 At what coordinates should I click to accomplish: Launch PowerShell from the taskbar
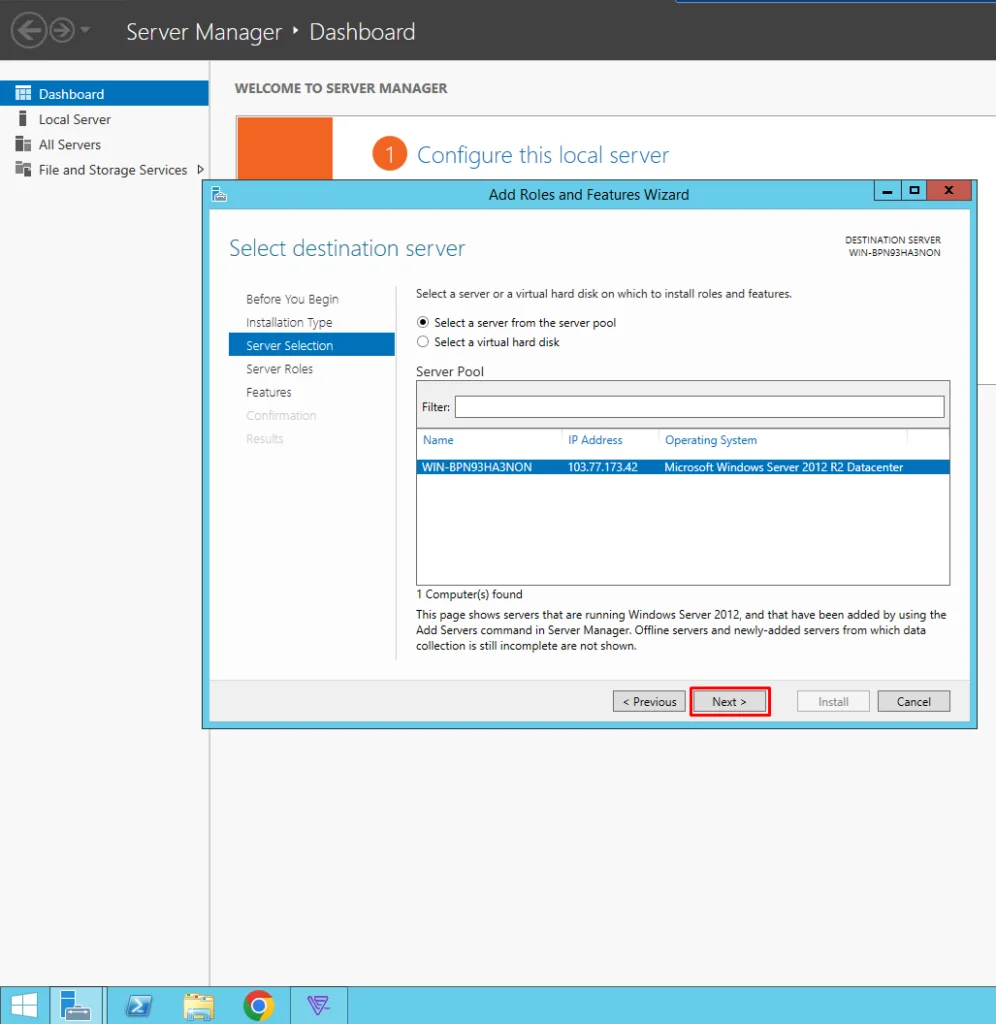coord(139,1005)
